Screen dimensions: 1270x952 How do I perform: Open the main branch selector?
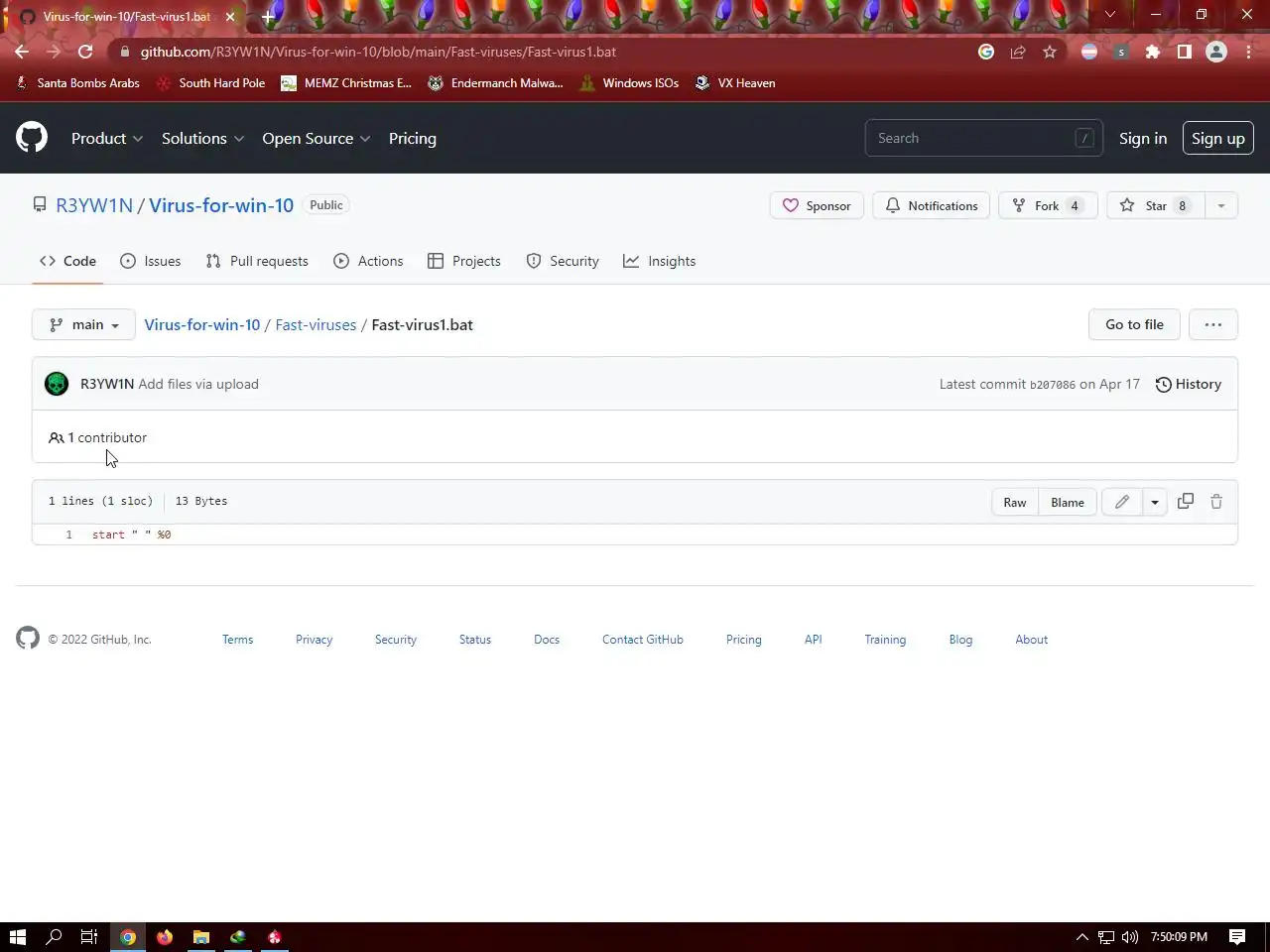tap(83, 324)
